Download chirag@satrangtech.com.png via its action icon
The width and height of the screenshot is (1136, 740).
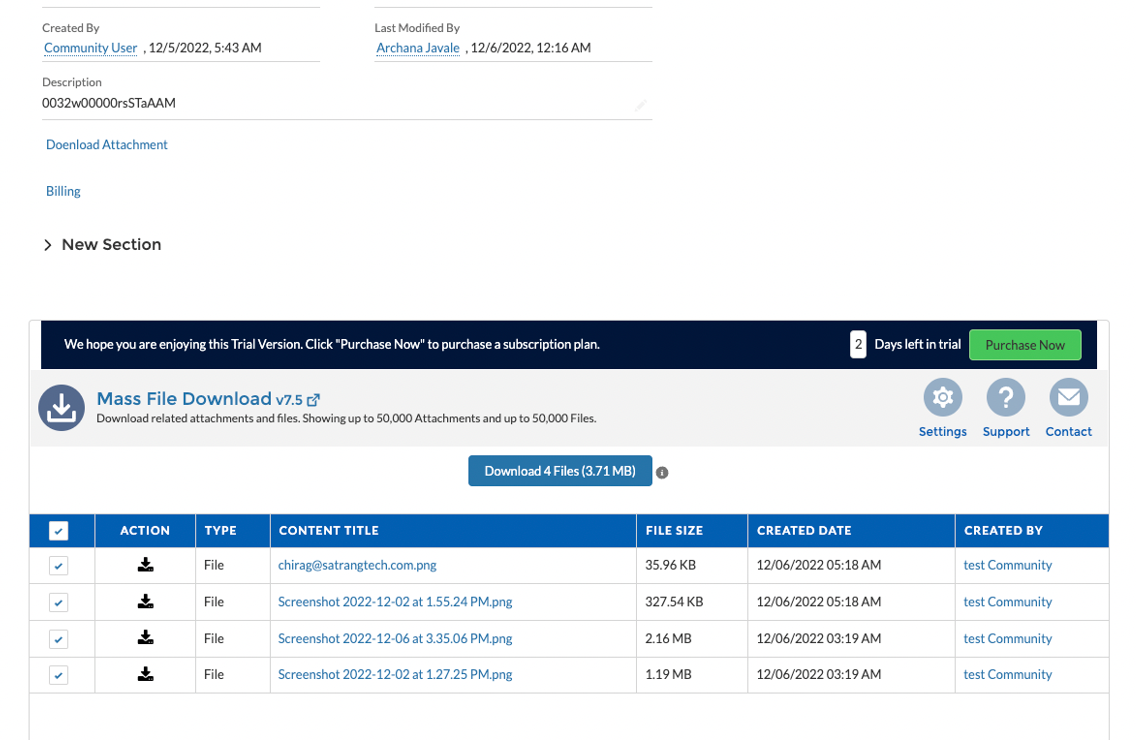click(146, 565)
